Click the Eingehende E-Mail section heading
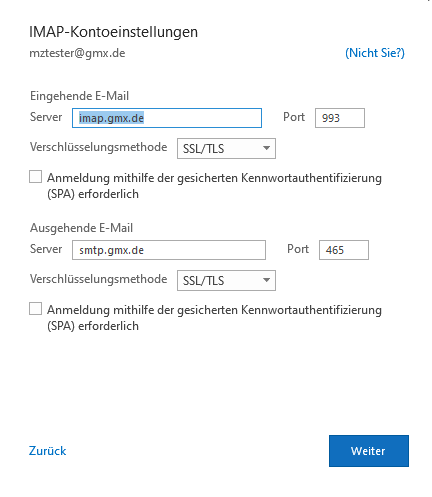 point(79,96)
